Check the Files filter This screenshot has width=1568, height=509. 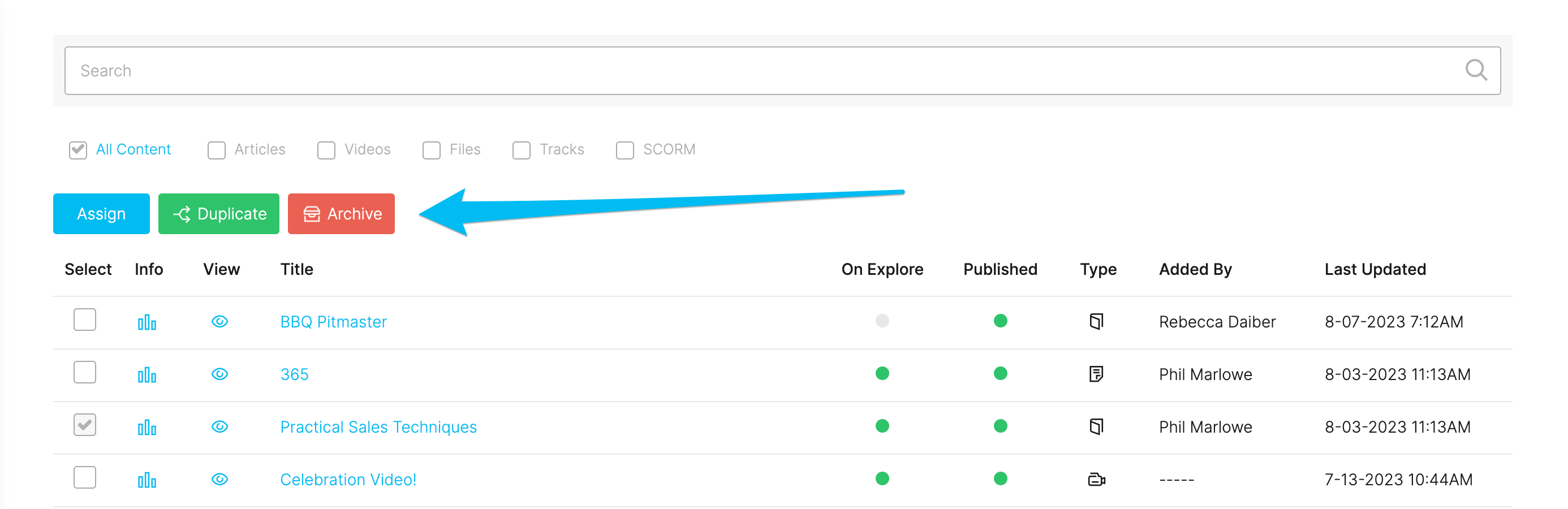pos(432,150)
